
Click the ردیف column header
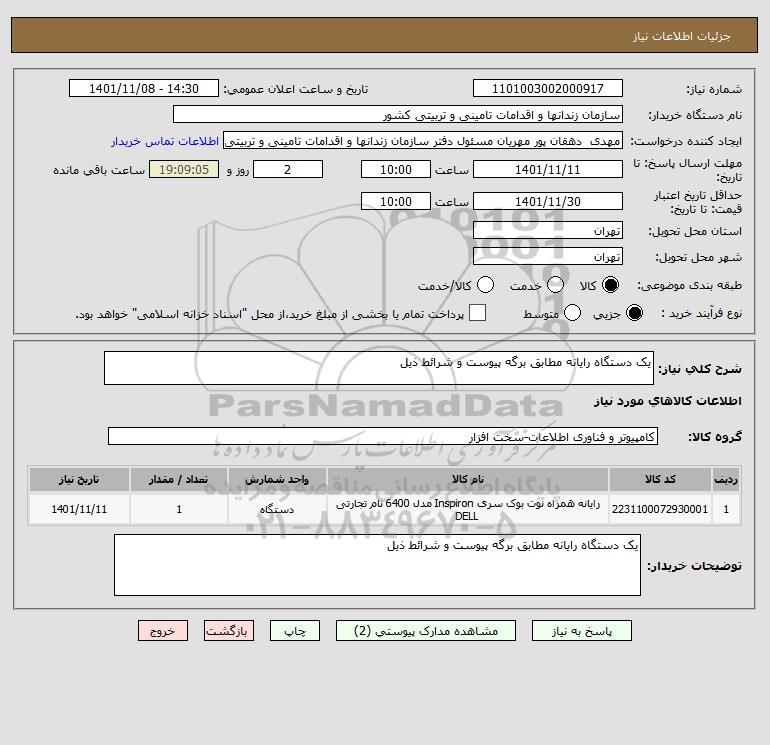tap(726, 479)
